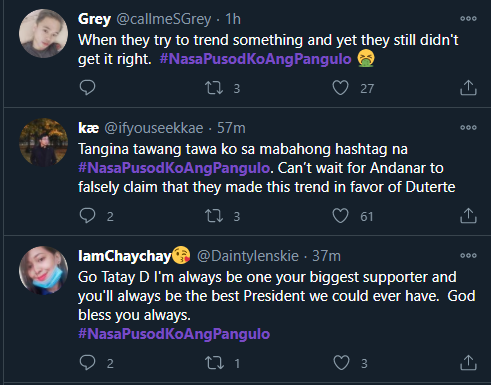
Task: Reply to kæ's tweet with 2 replies
Action: click(x=87, y=216)
